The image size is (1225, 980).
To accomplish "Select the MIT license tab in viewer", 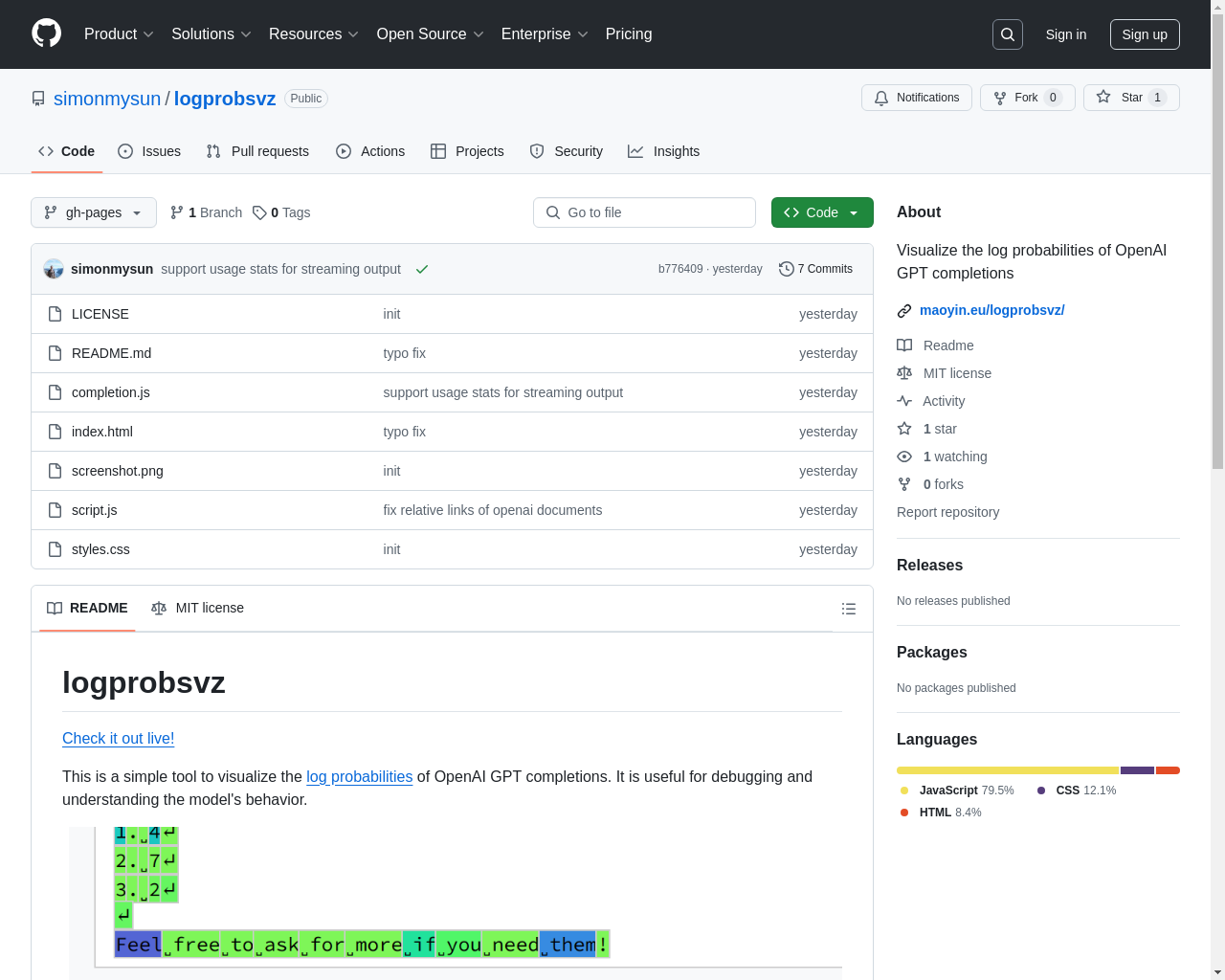I will 197,608.
